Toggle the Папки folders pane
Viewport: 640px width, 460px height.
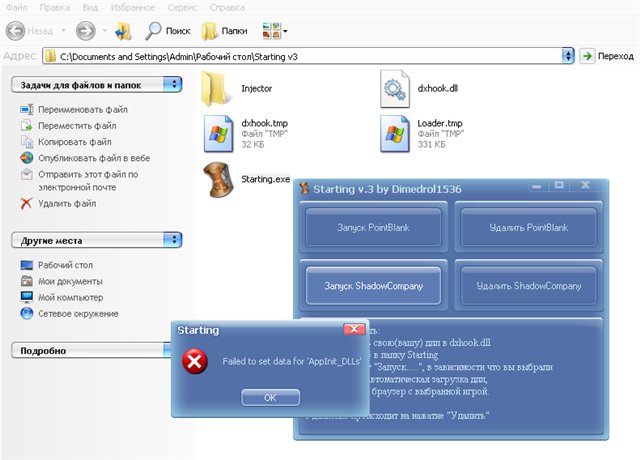pos(224,31)
